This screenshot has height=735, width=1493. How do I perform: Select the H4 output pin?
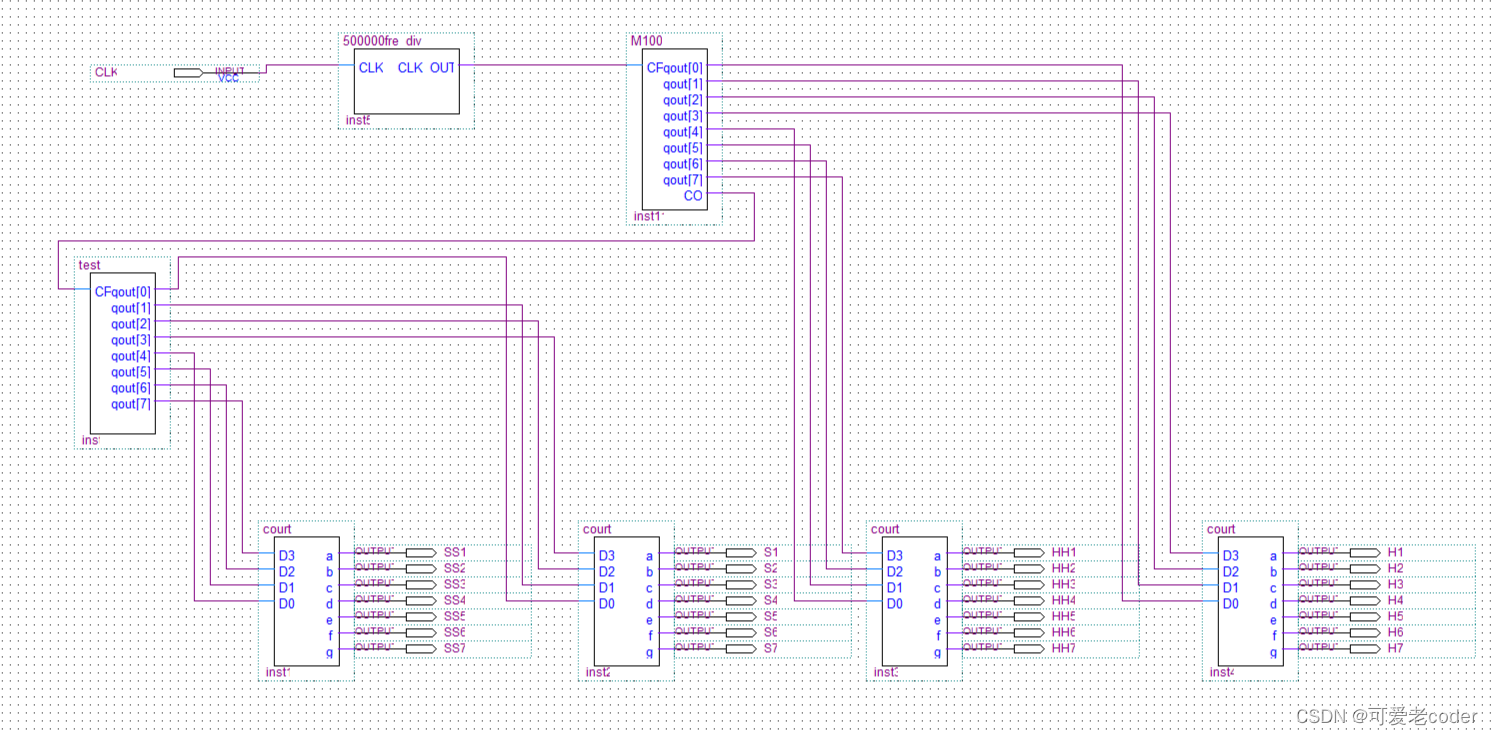click(1365, 600)
